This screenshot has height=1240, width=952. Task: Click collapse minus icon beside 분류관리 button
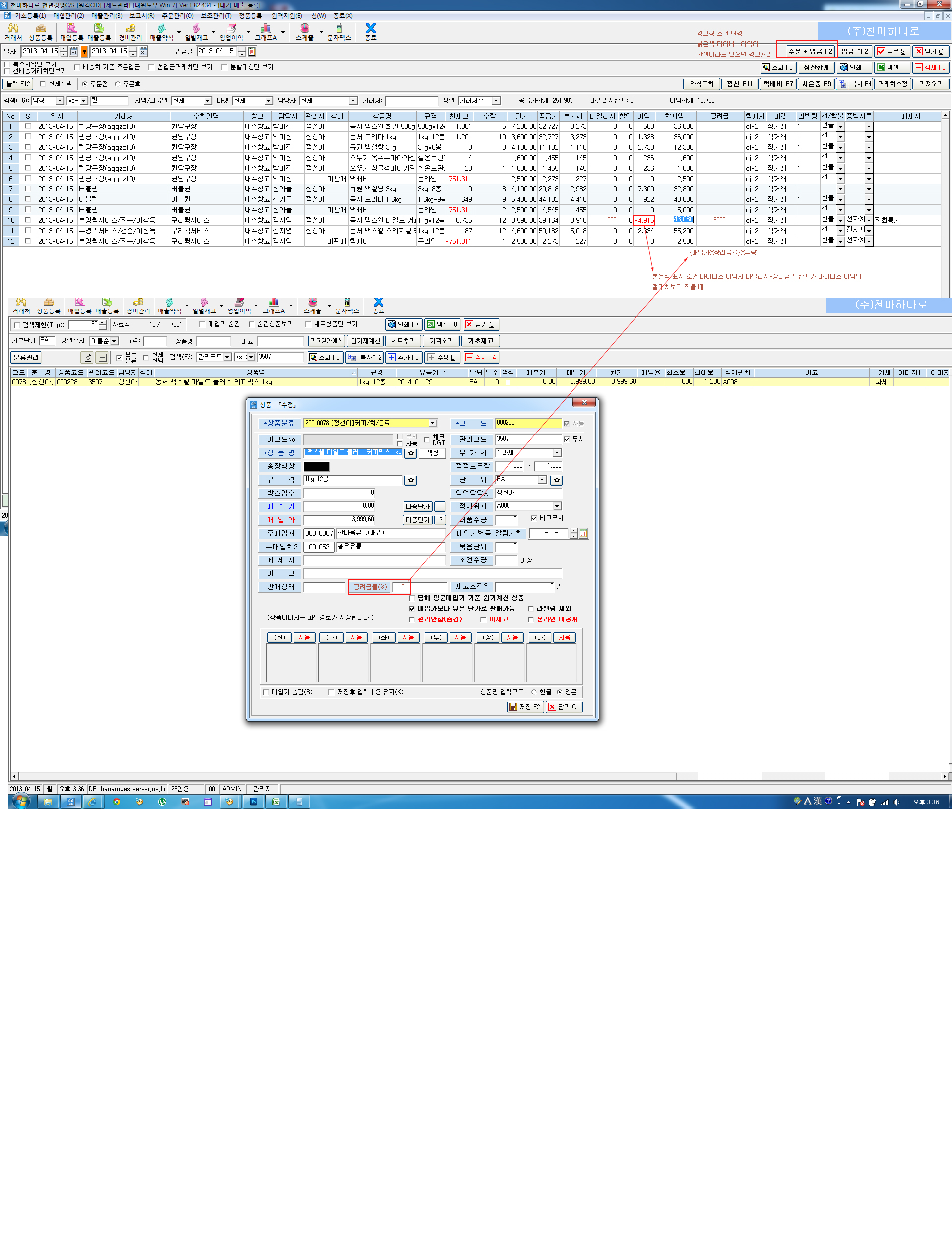point(102,358)
